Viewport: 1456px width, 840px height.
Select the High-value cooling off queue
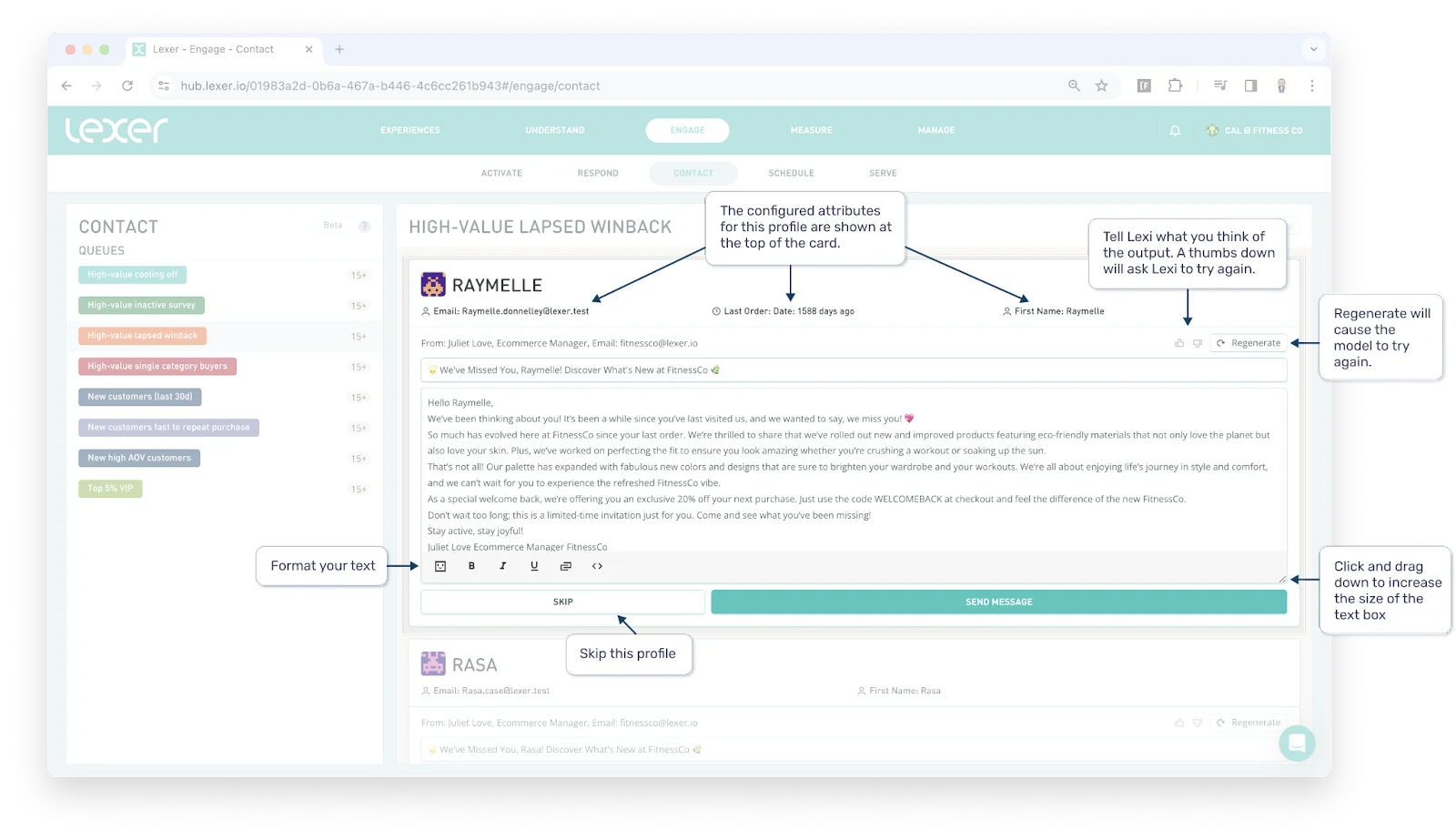133,274
